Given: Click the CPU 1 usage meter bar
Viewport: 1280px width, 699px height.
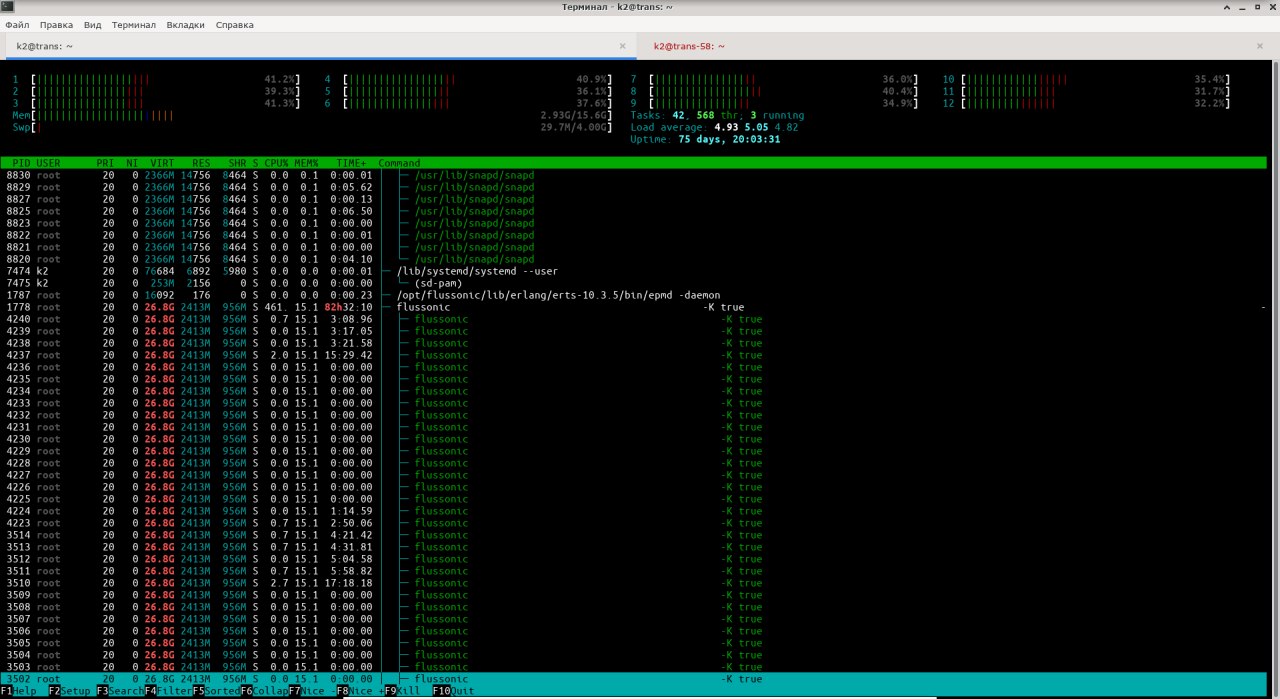Looking at the screenshot, I should coord(156,79).
